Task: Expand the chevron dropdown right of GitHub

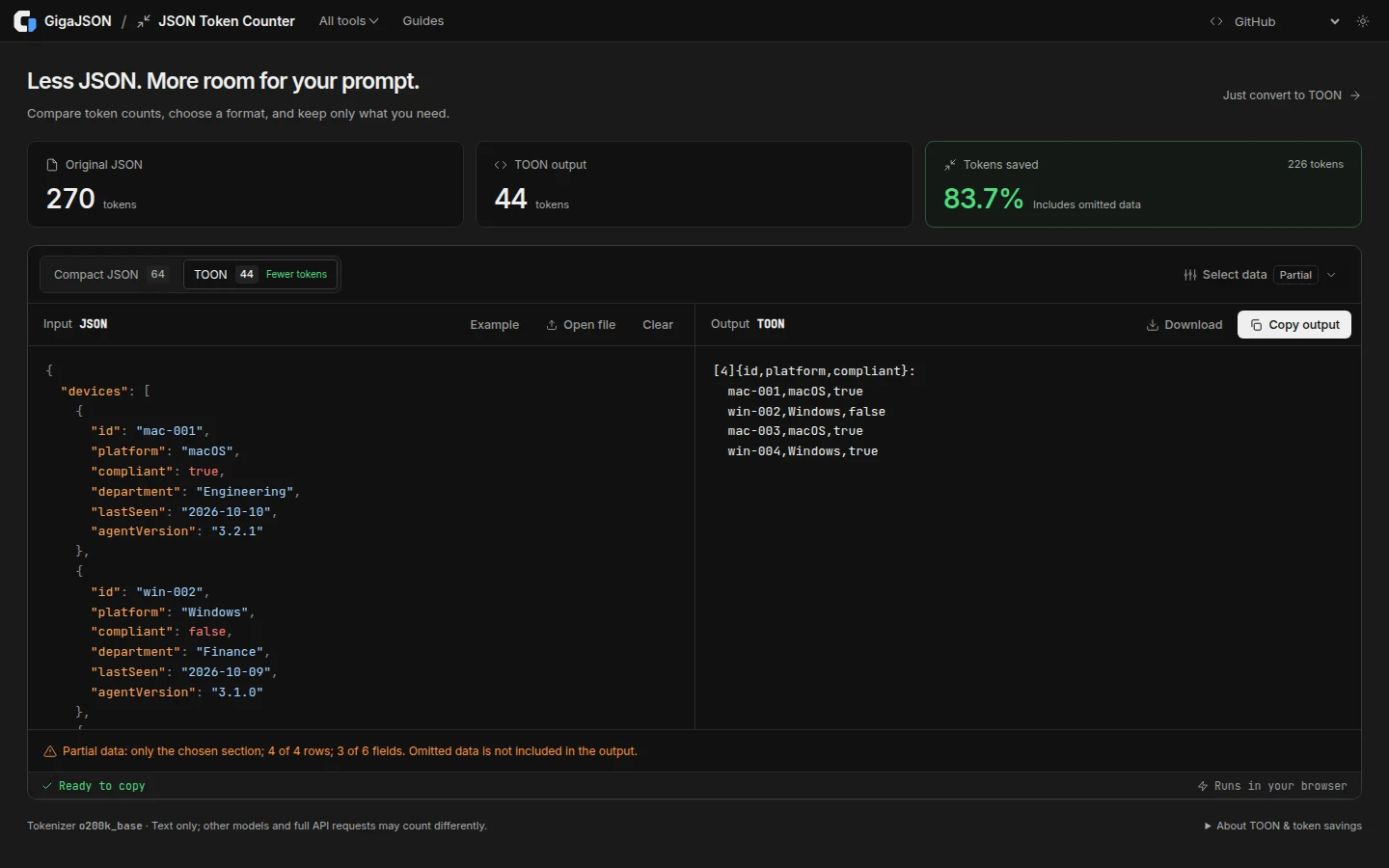Action: (1335, 21)
